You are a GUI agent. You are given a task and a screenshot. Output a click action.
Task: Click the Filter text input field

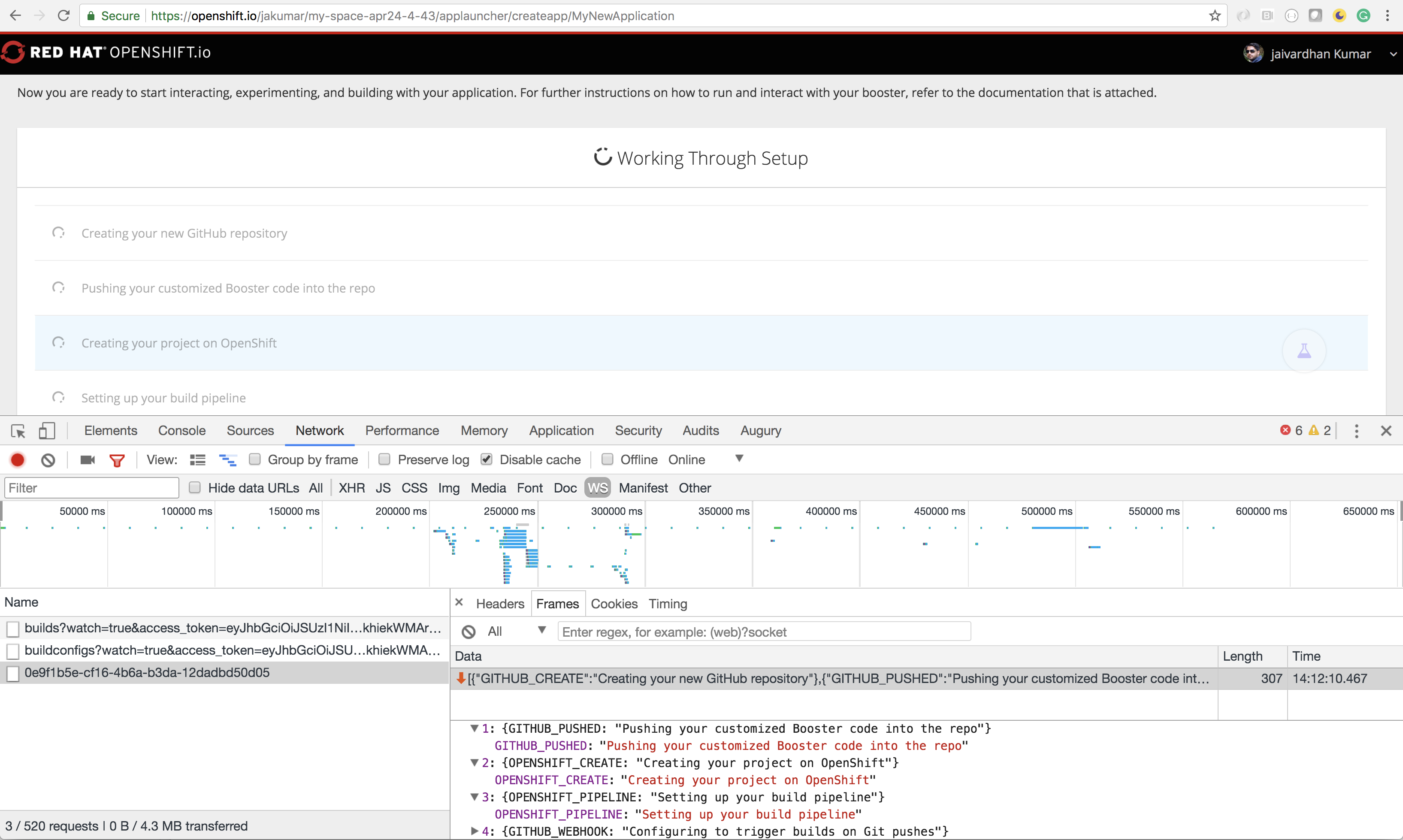click(92, 488)
